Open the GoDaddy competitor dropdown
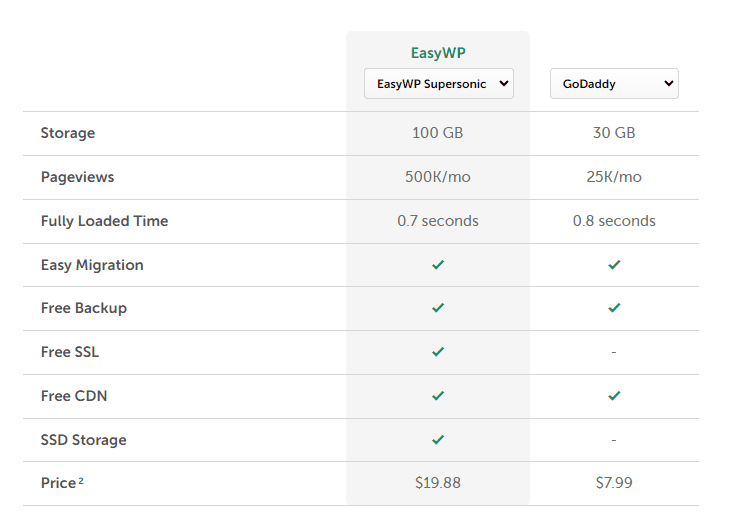This screenshot has width=745, height=525. [x=614, y=84]
